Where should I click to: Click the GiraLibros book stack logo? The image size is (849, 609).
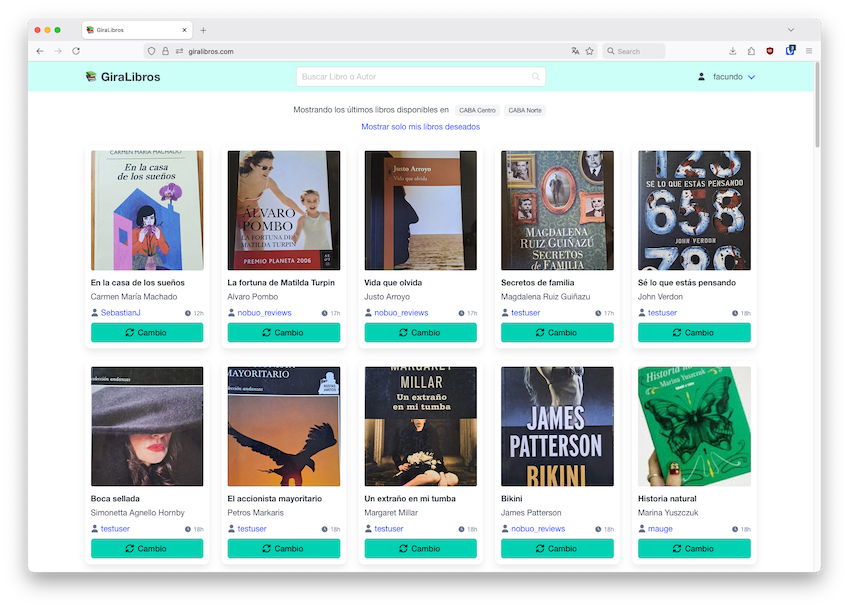coord(92,77)
